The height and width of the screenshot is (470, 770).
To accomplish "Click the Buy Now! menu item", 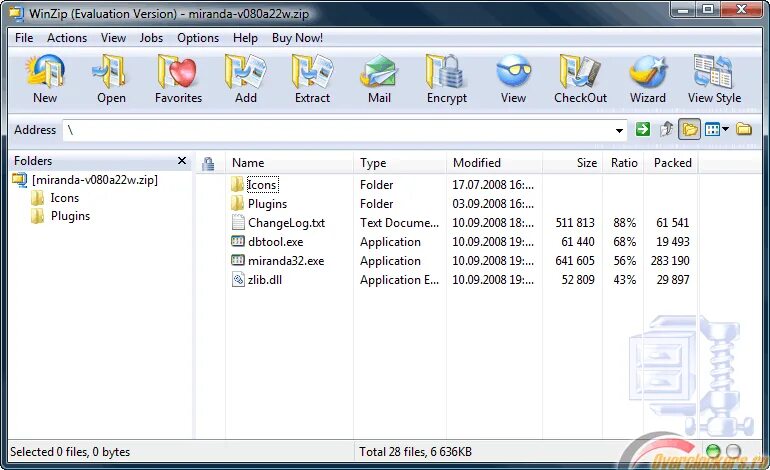I will point(297,38).
